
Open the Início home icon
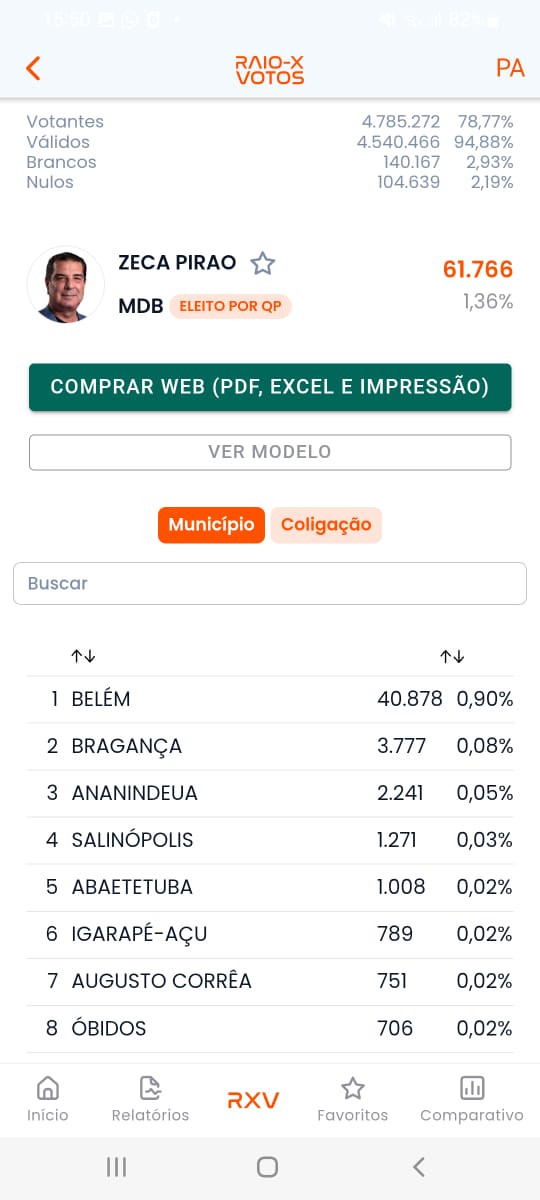click(47, 1088)
